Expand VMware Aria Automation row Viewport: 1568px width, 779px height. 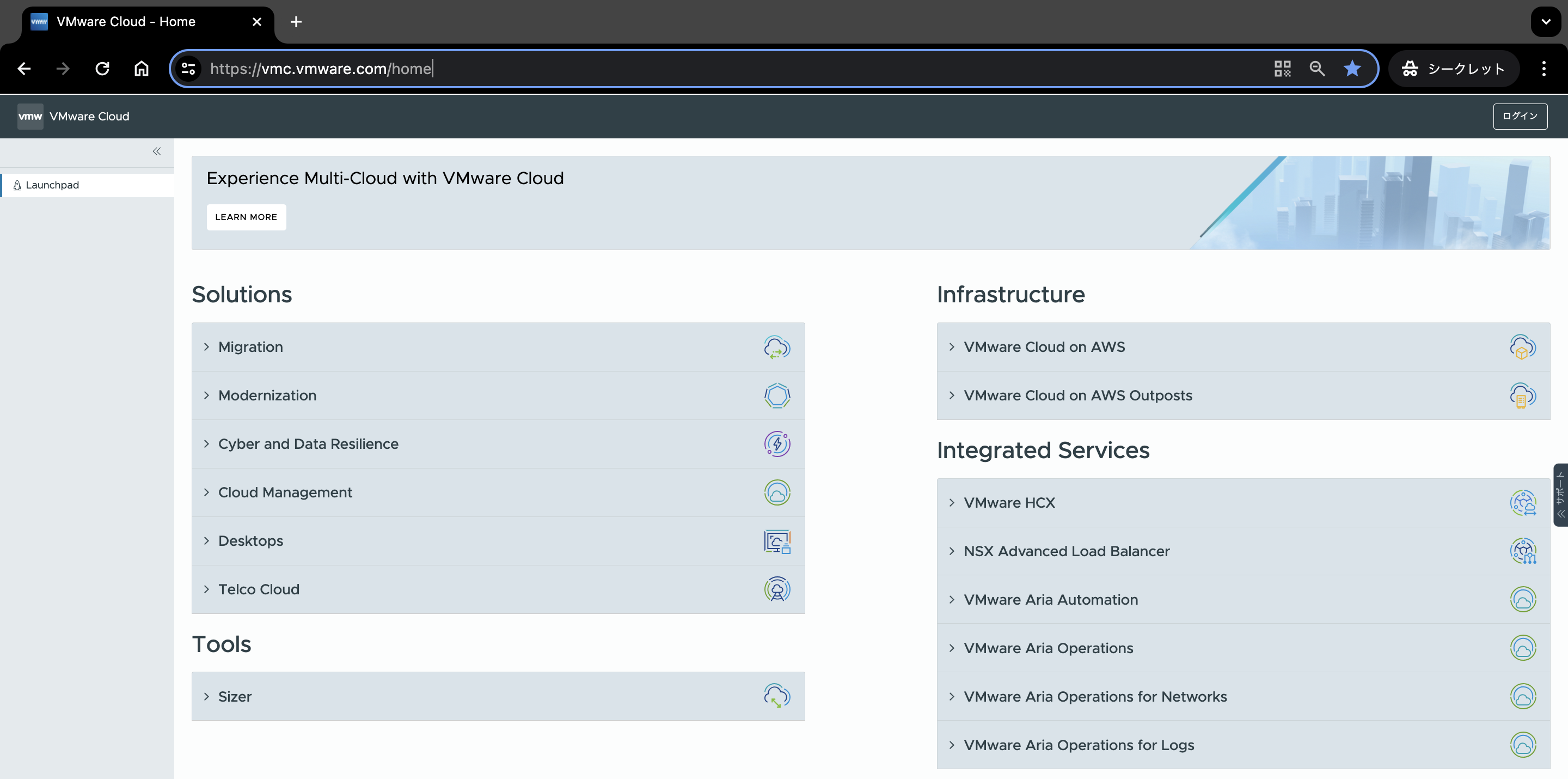(x=1050, y=600)
